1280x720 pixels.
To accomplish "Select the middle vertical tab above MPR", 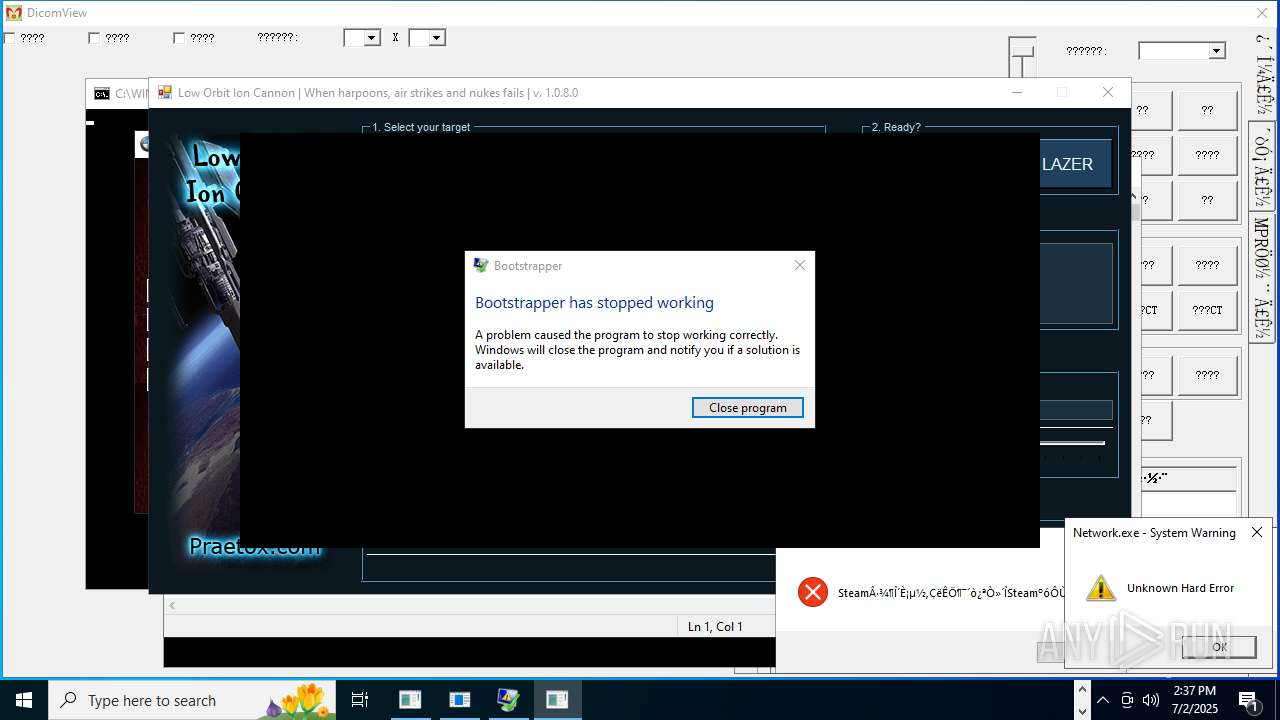I will pos(1262,166).
